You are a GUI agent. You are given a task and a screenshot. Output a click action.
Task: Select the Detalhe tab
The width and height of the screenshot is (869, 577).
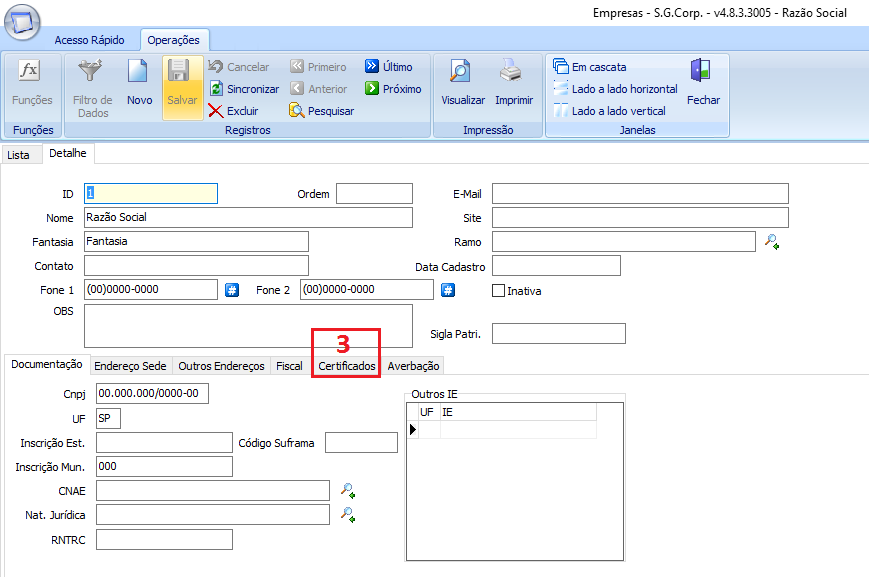point(68,153)
